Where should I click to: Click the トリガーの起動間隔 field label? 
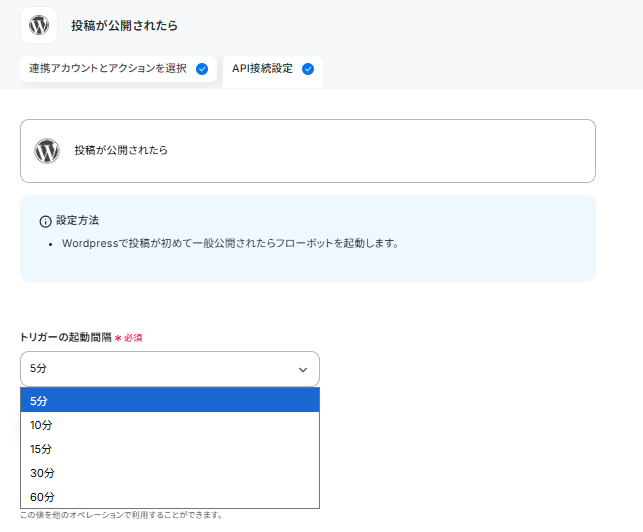coord(66,338)
